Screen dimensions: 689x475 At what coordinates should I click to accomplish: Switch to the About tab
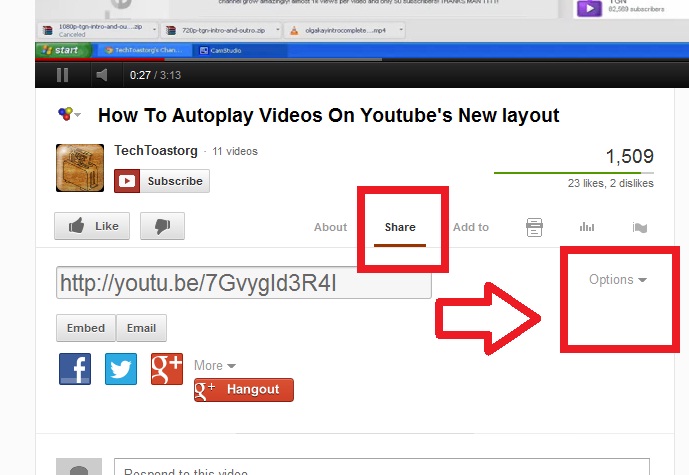click(330, 227)
